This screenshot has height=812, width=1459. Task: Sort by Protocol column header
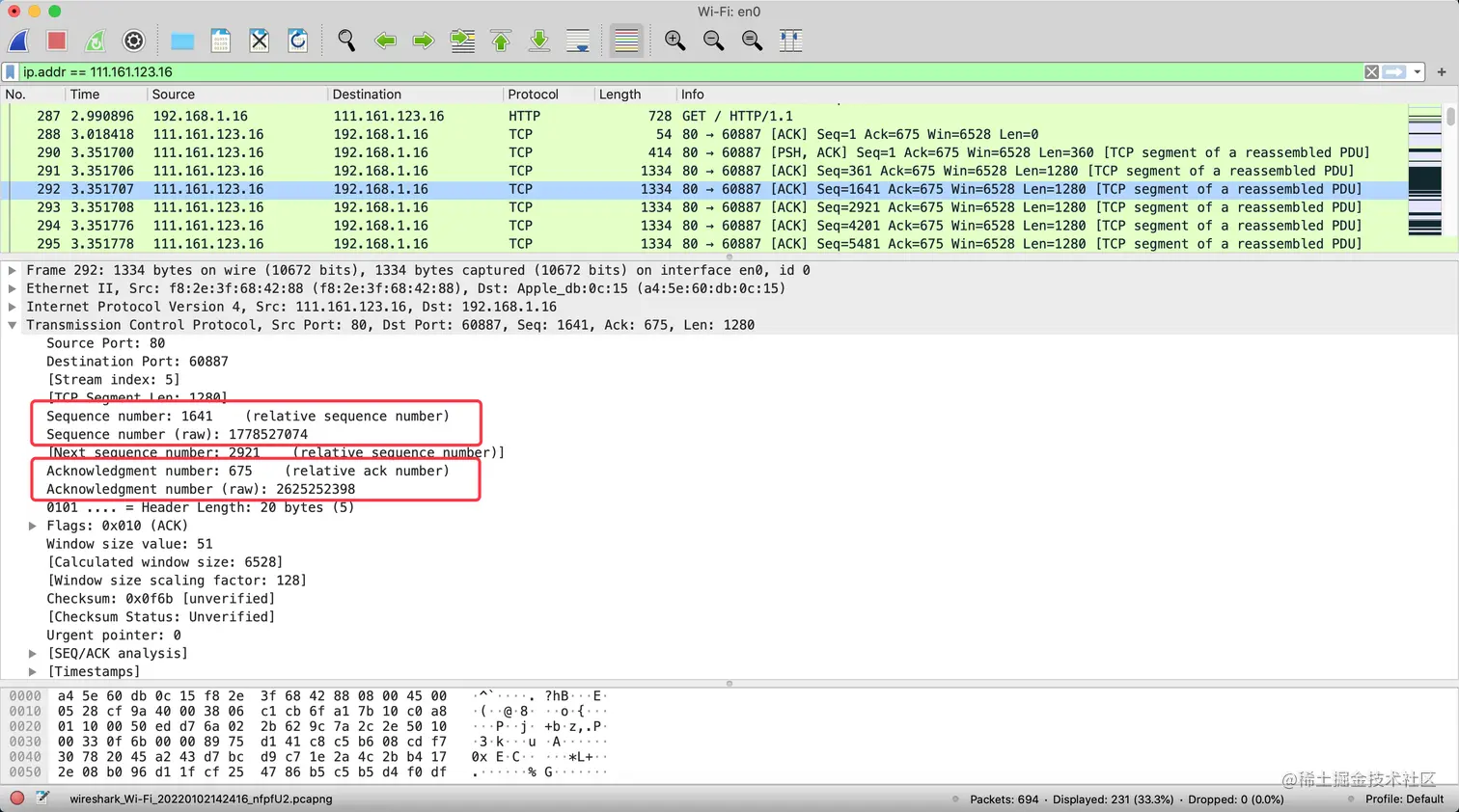click(548, 95)
